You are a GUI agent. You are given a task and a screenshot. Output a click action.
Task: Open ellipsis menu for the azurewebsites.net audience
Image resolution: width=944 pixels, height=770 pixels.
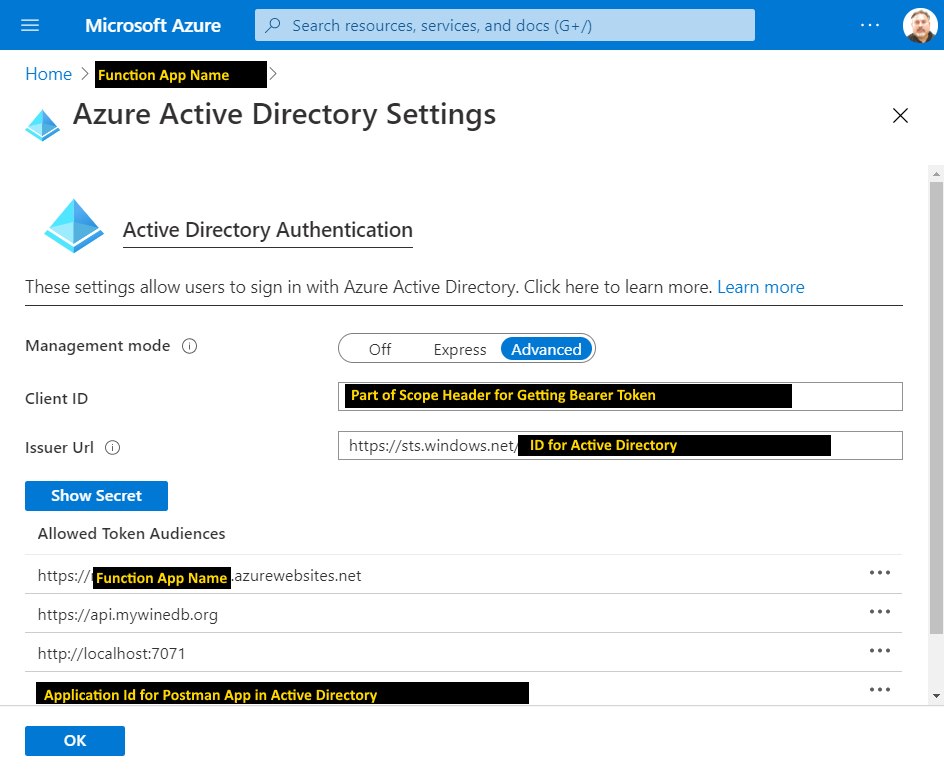[x=880, y=572]
